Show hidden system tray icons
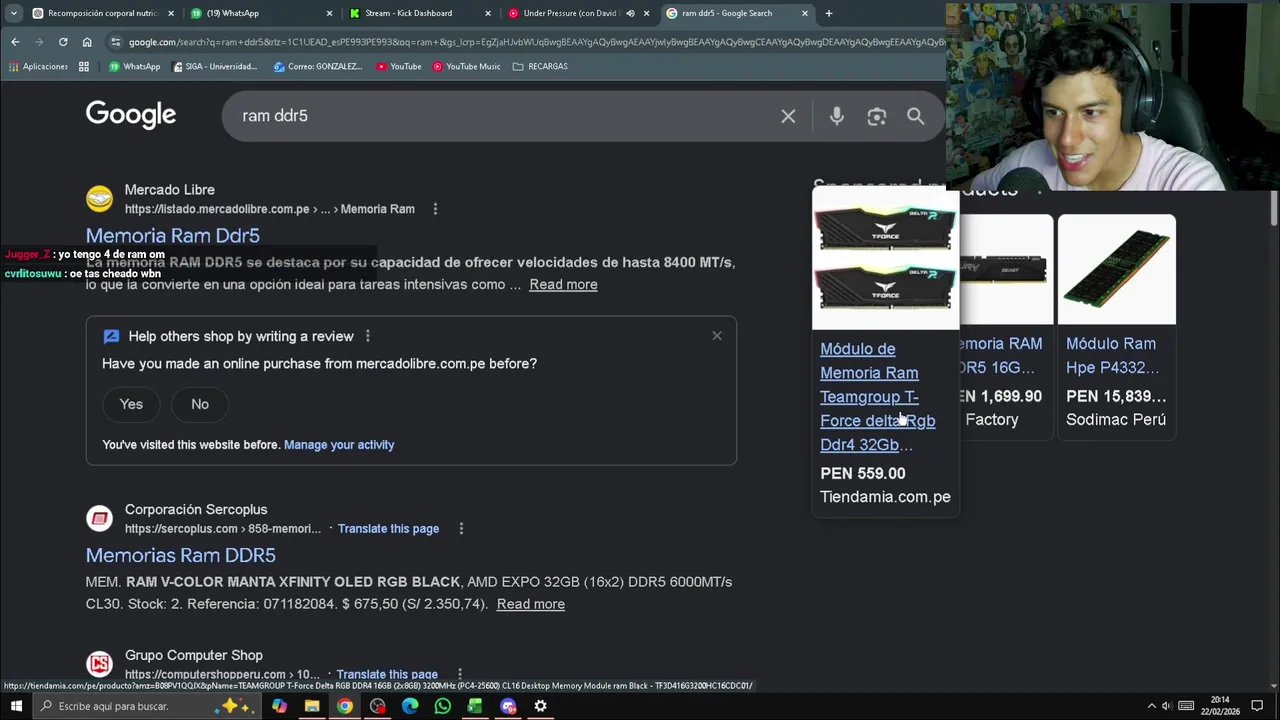Image resolution: width=1280 pixels, height=720 pixels. 1151,706
